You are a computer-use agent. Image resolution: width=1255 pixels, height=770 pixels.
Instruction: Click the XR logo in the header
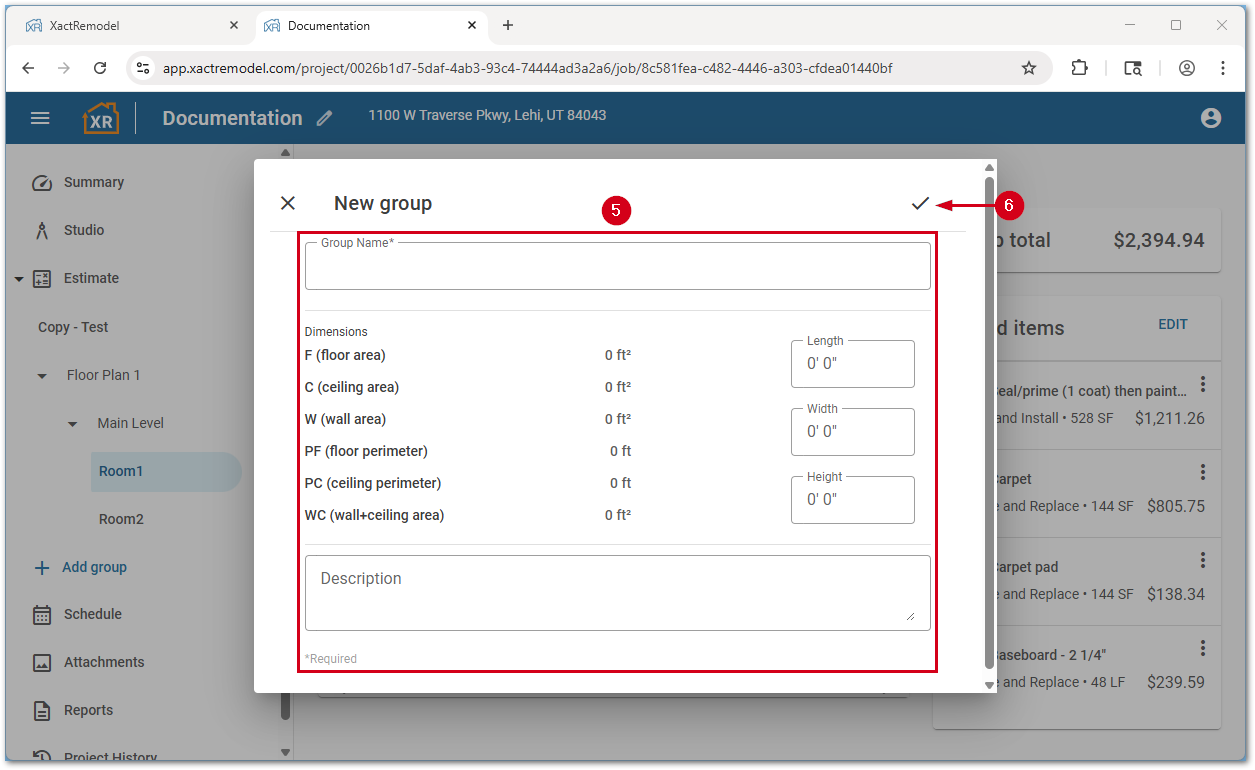pyautogui.click(x=101, y=117)
